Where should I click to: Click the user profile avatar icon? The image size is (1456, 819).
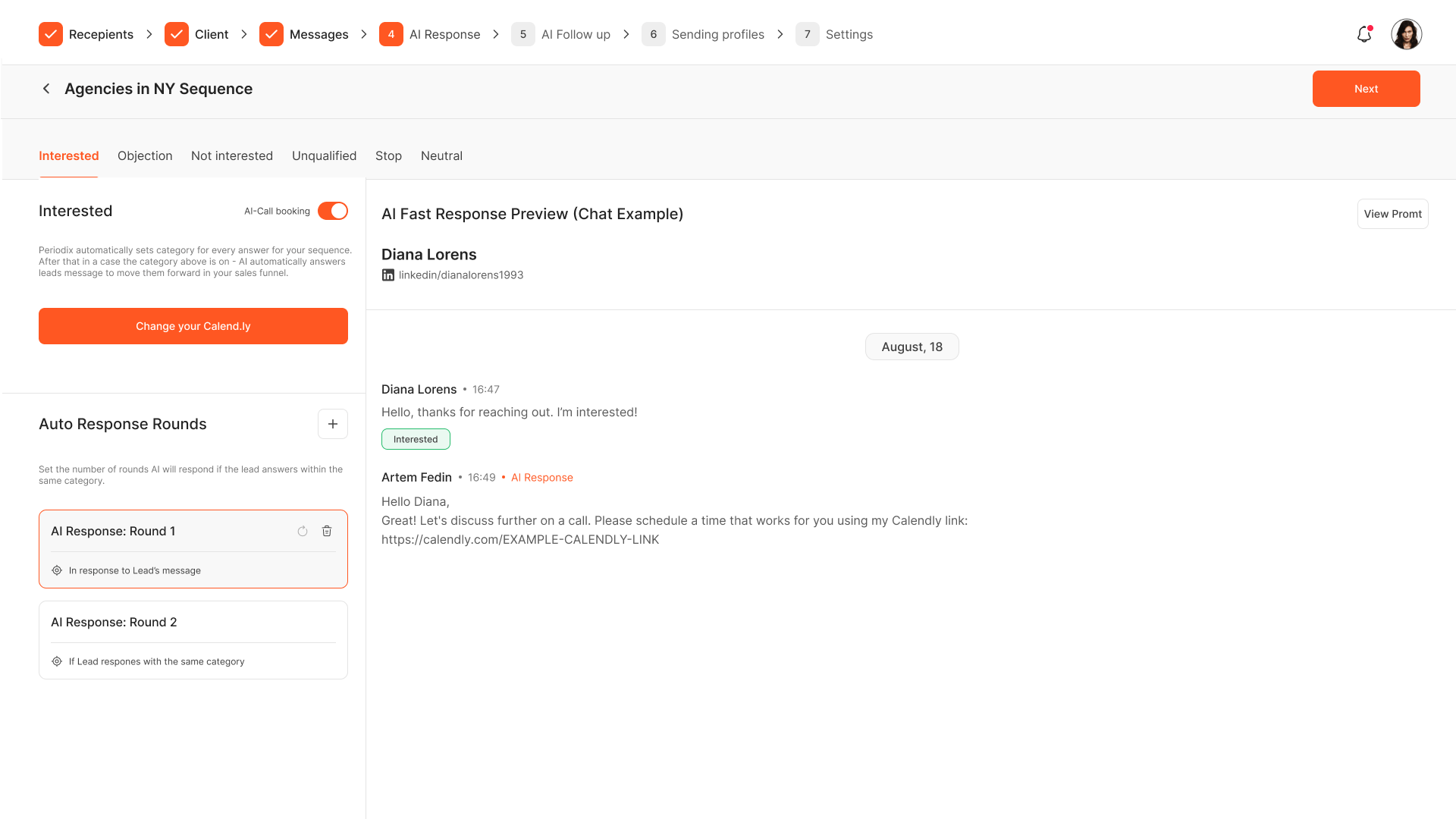1408,34
